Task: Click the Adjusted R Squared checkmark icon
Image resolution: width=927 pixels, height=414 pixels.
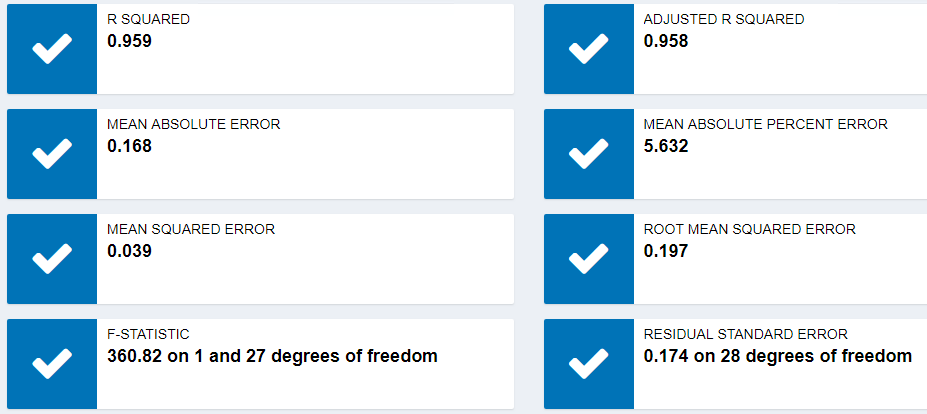Action: coord(588,49)
